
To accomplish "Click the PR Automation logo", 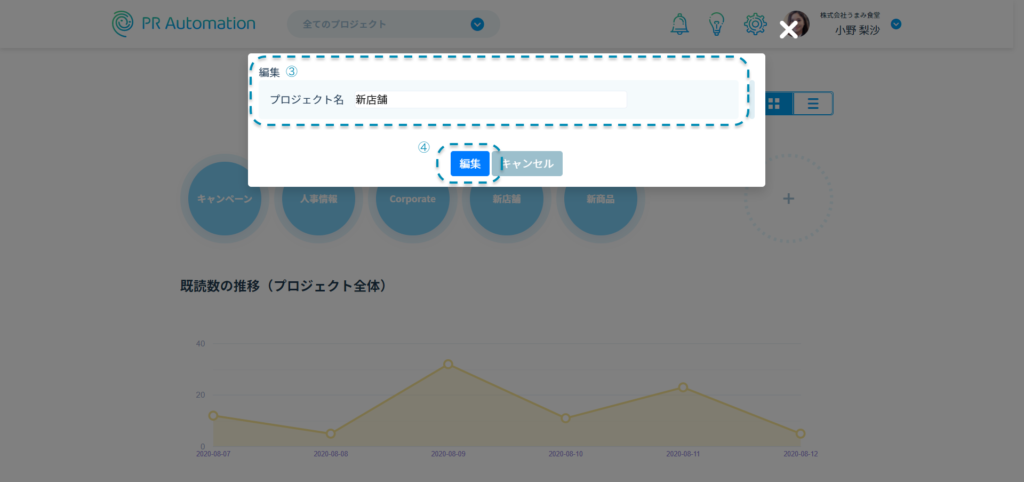I will coord(184,23).
